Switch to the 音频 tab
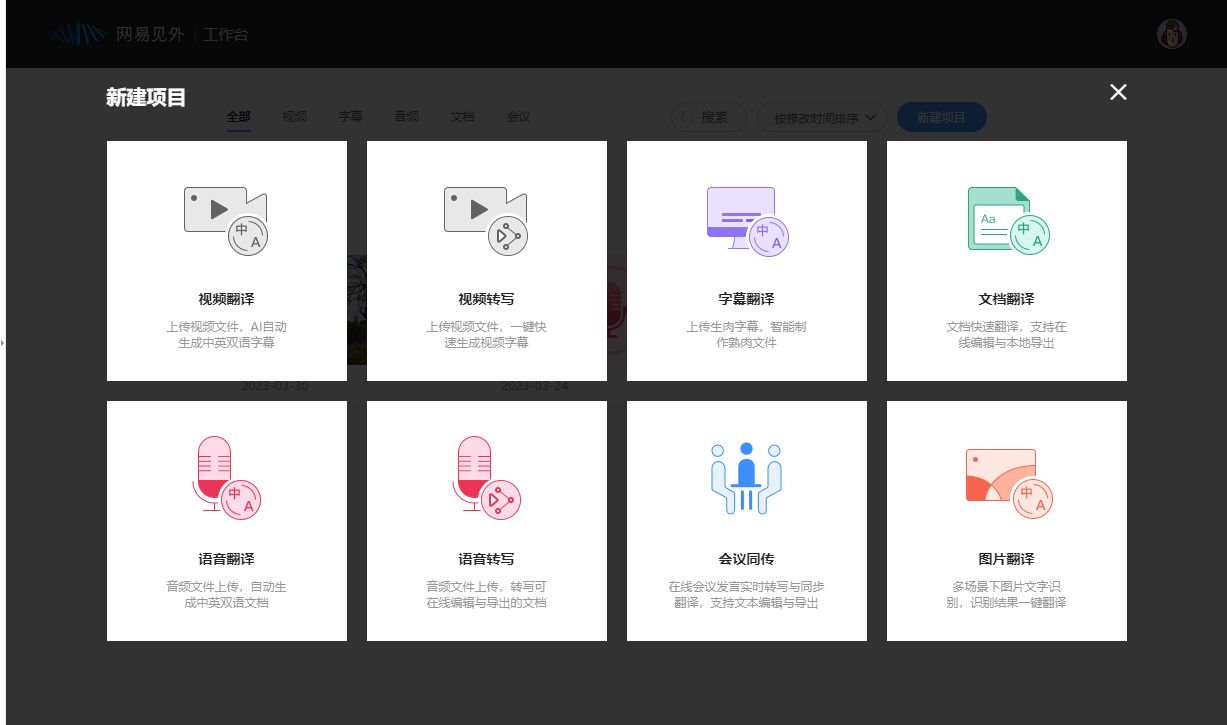Screen dimensions: 1227x725 407,117
